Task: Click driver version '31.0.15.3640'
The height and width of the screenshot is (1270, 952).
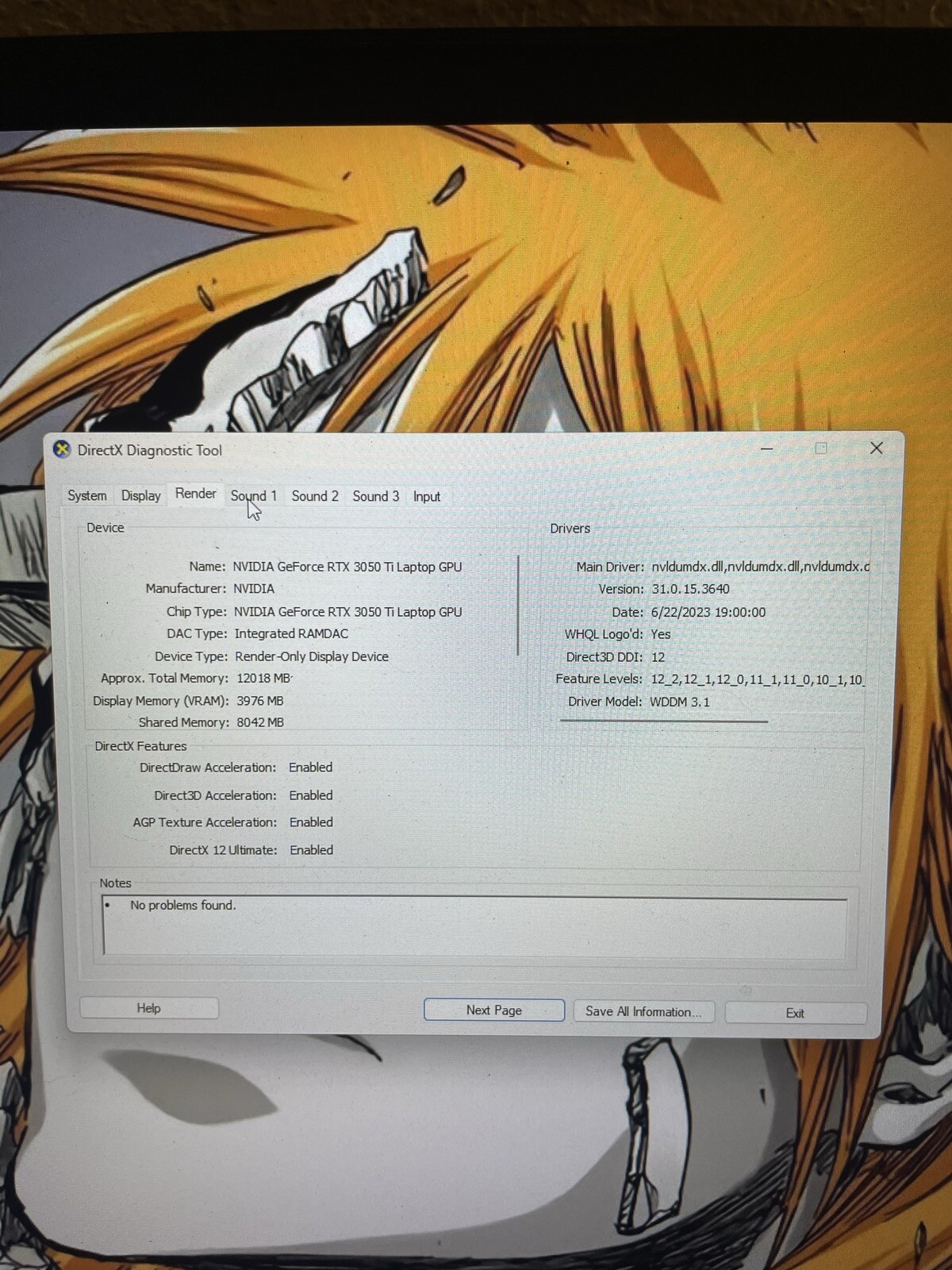Action: click(x=690, y=589)
